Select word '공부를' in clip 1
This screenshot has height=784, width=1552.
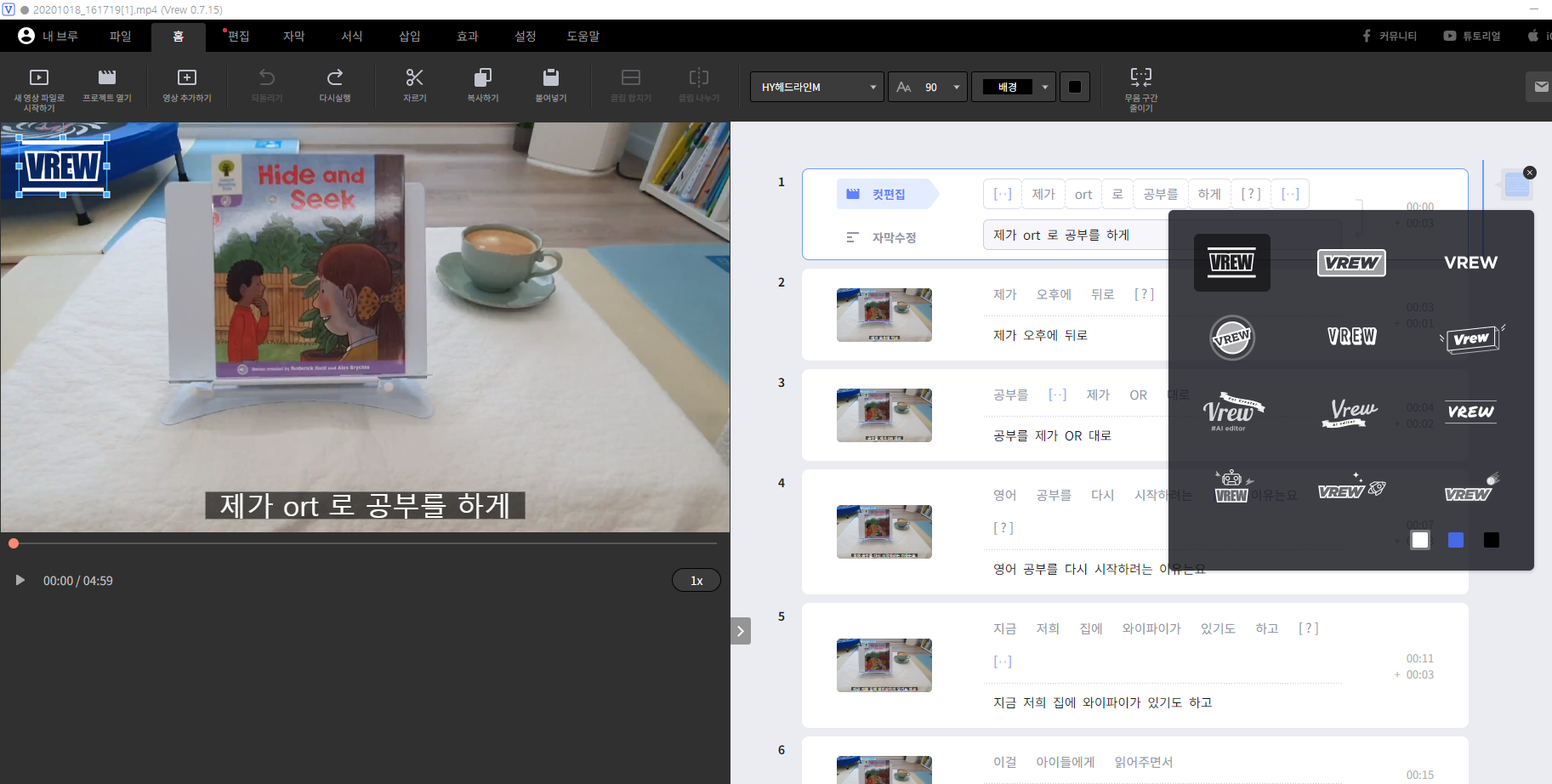coord(1160,194)
